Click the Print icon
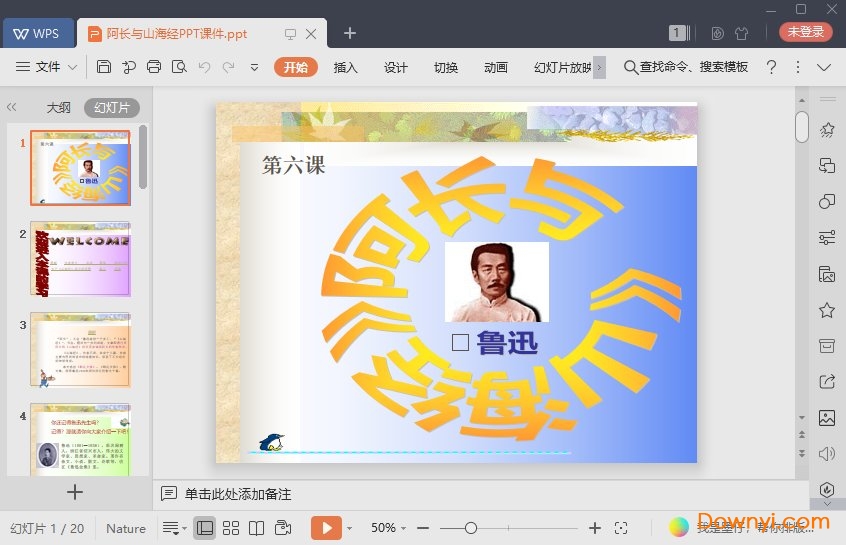This screenshot has height=545, width=846. click(x=154, y=67)
